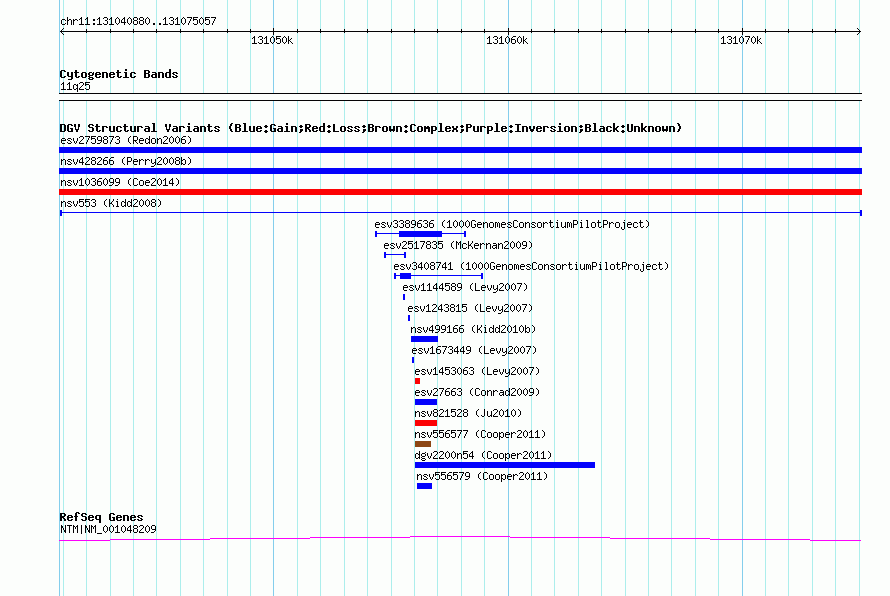
Task: Click the esv1673449 (Levy2007) label
Action: point(474,350)
